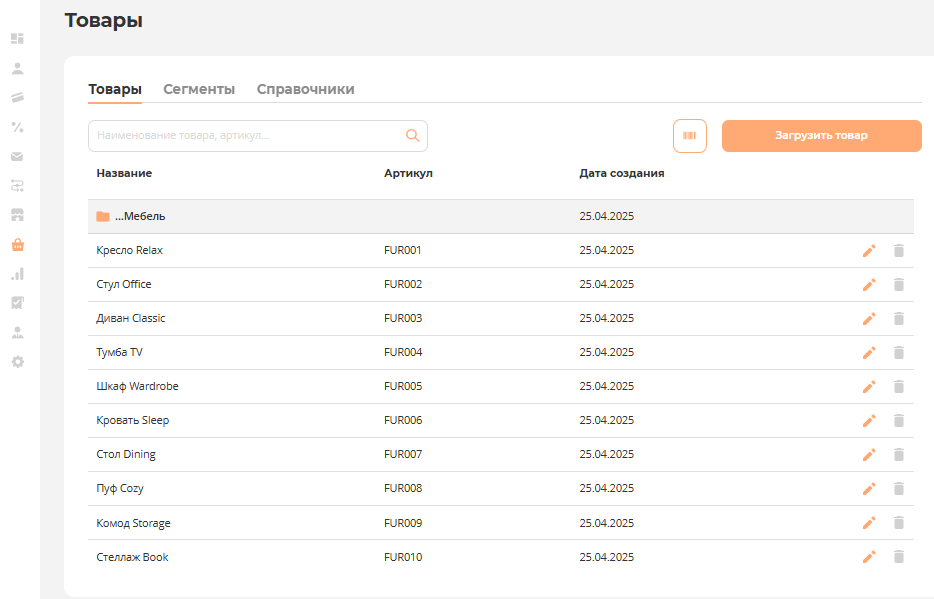Click the storefront icon in sidebar

tap(17, 215)
